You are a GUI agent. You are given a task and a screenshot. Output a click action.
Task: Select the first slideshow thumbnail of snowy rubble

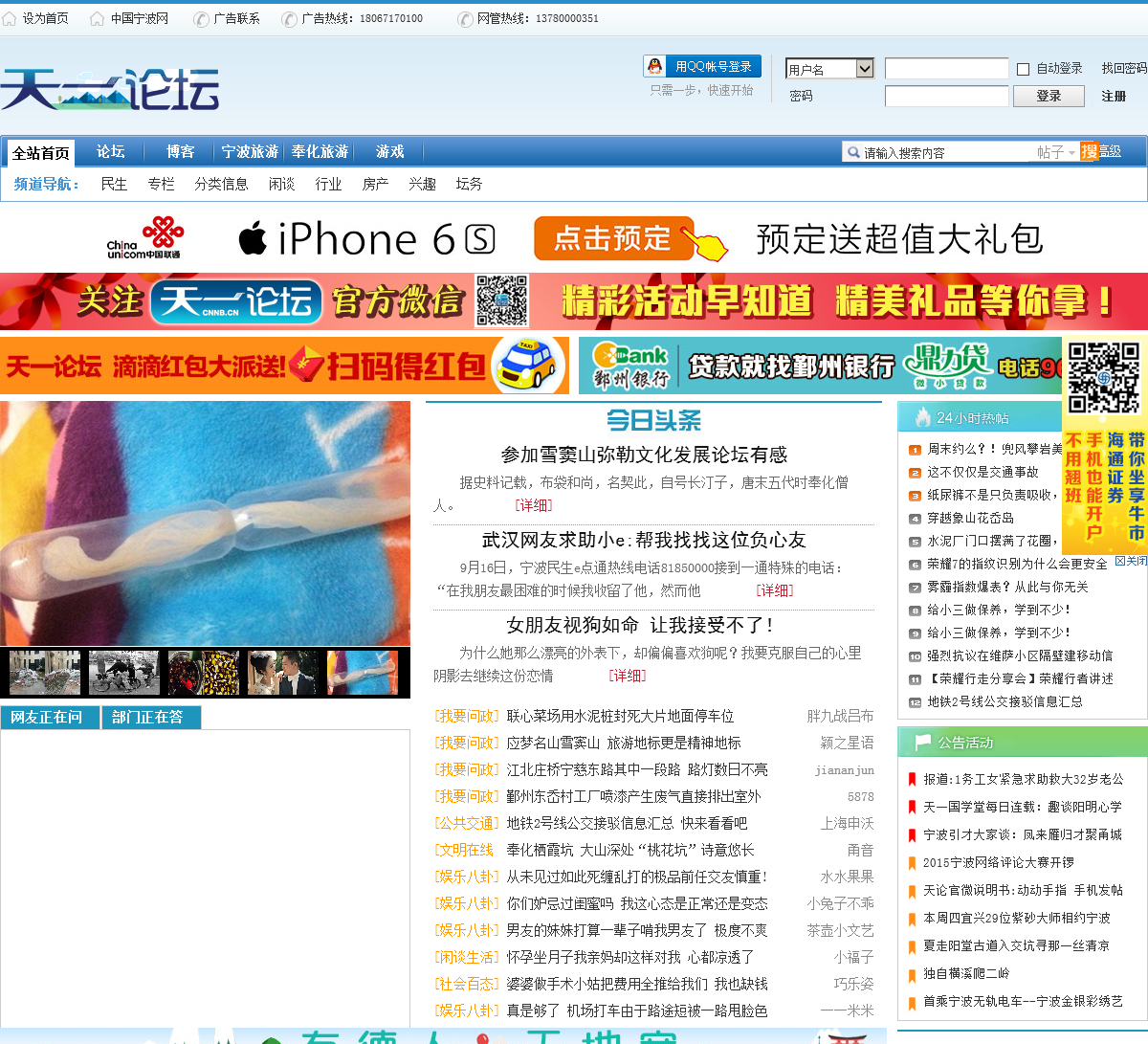45,673
